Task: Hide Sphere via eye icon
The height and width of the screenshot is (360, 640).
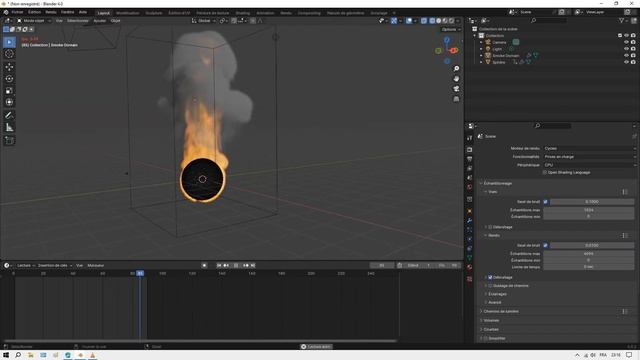Action: 626,62
